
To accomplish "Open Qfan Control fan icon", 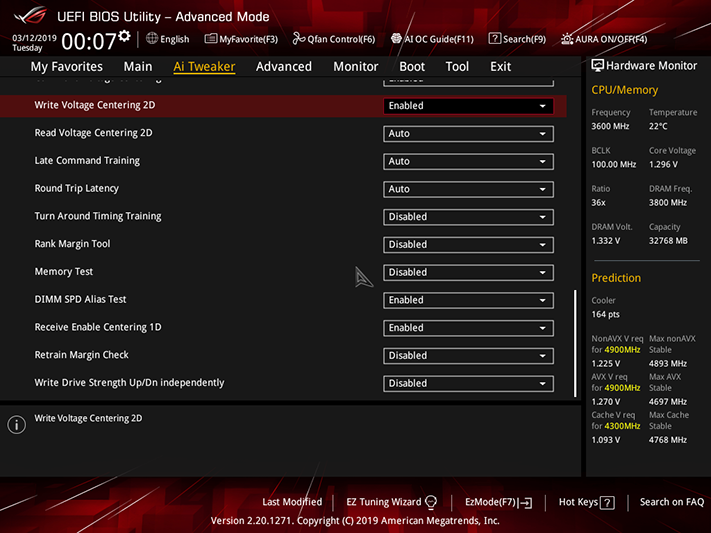I will (x=298, y=39).
